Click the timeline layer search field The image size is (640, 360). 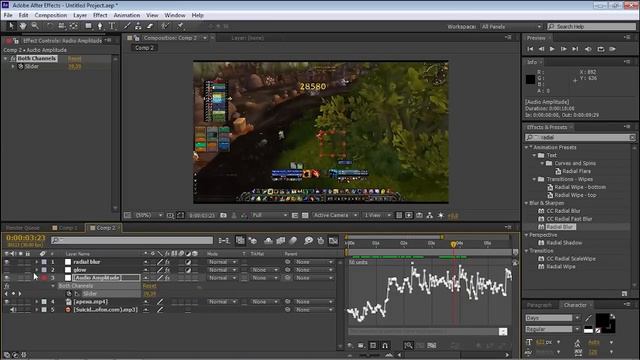tap(132, 240)
